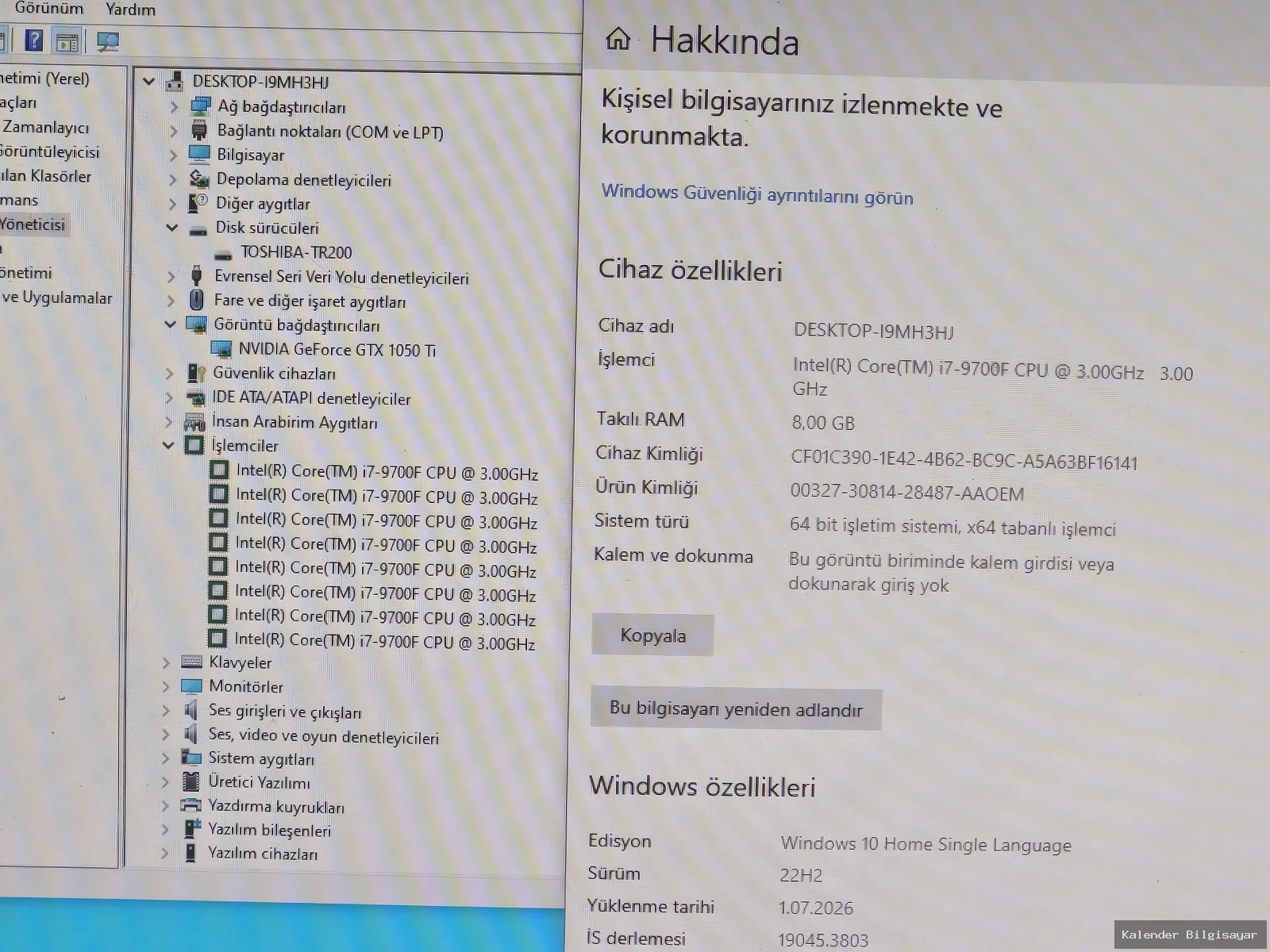Click the Ağ bağdaştırıcıları network icon
Image resolution: width=1270 pixels, height=952 pixels.
pyautogui.click(x=200, y=106)
